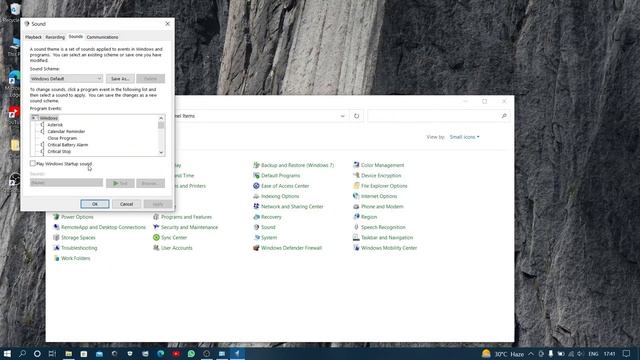The width and height of the screenshot is (640, 360).
Task: Select Asterisk in Program Events list
Action: point(55,125)
